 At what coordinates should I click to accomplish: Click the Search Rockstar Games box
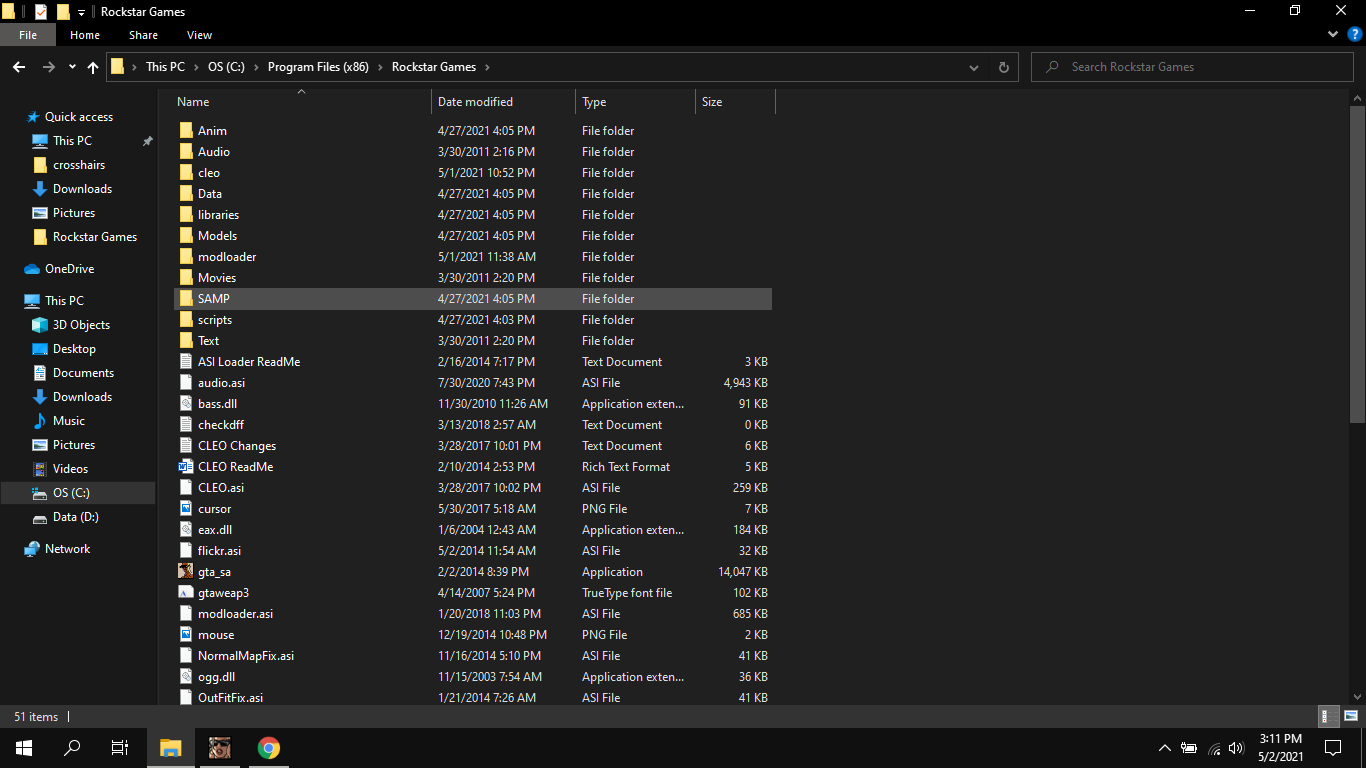click(x=1193, y=67)
